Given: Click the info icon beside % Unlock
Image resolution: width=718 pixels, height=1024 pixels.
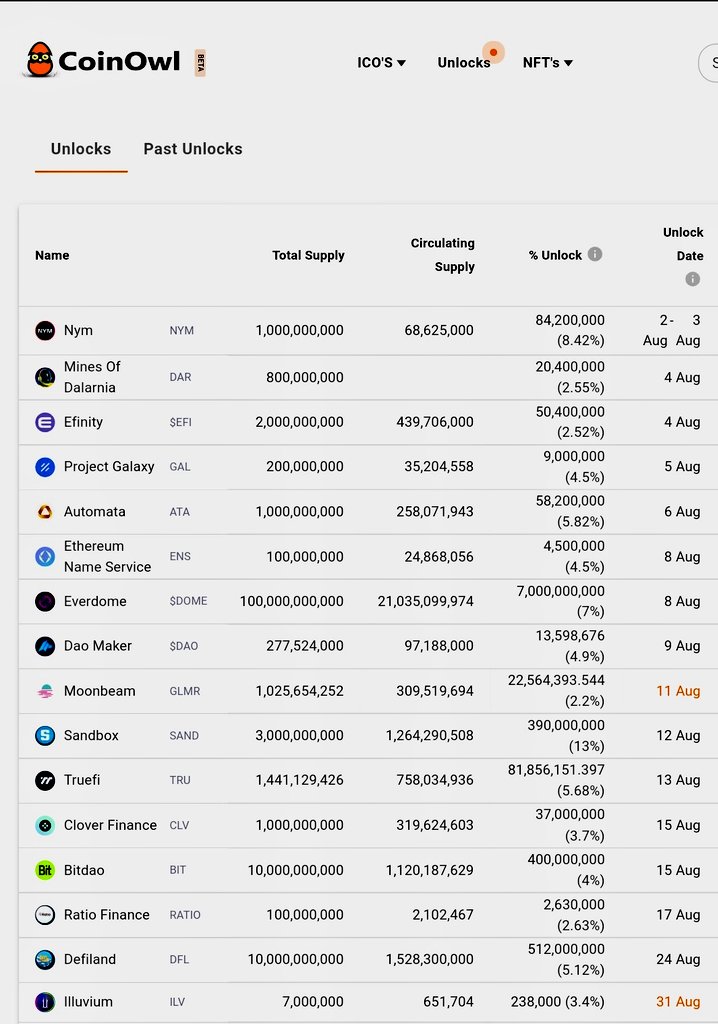Looking at the screenshot, I should 595,254.
